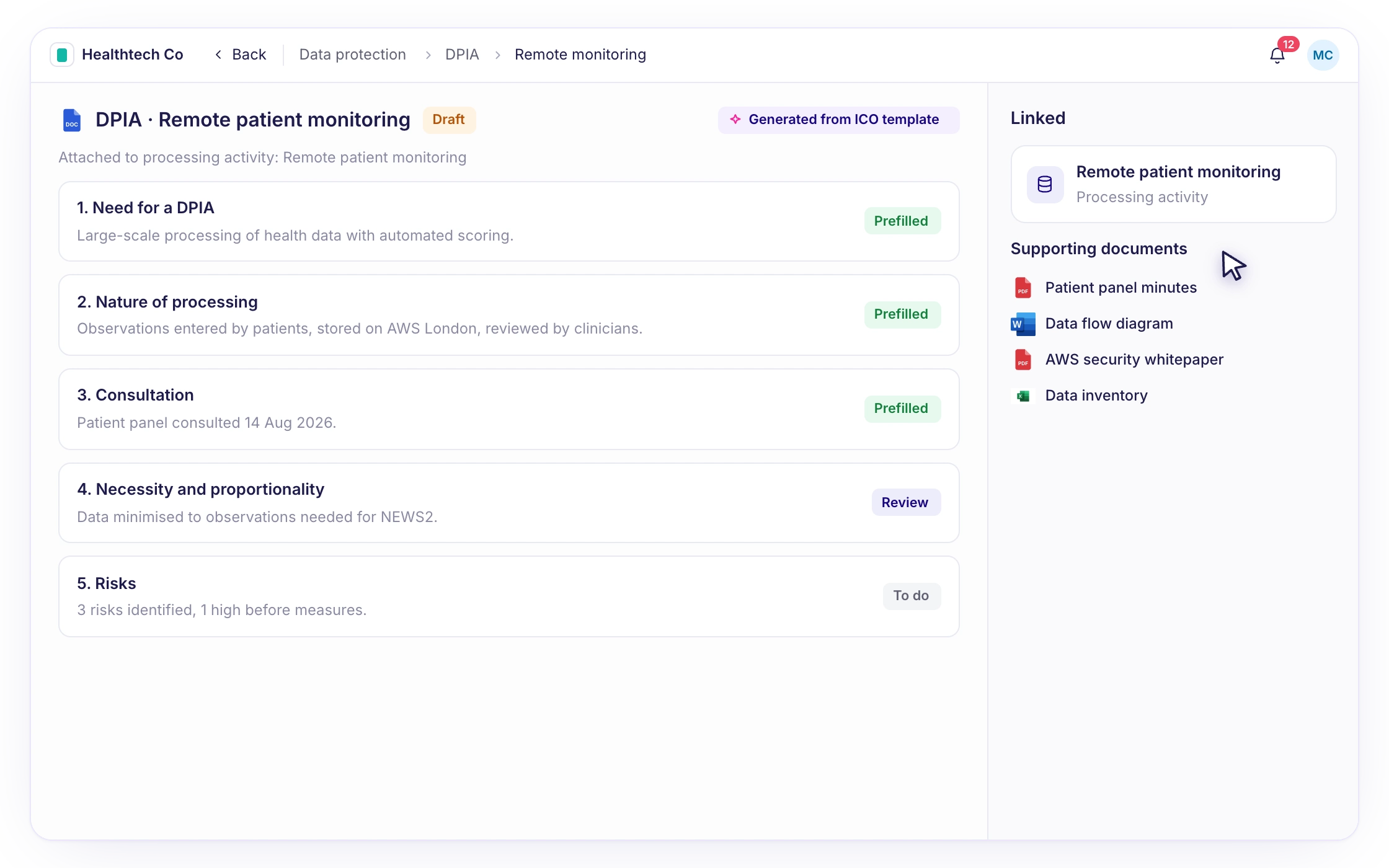Image resolution: width=1389 pixels, height=868 pixels.
Task: Click 'Patient panel consulted 14 Aug 2026.' text
Action: 206,423
